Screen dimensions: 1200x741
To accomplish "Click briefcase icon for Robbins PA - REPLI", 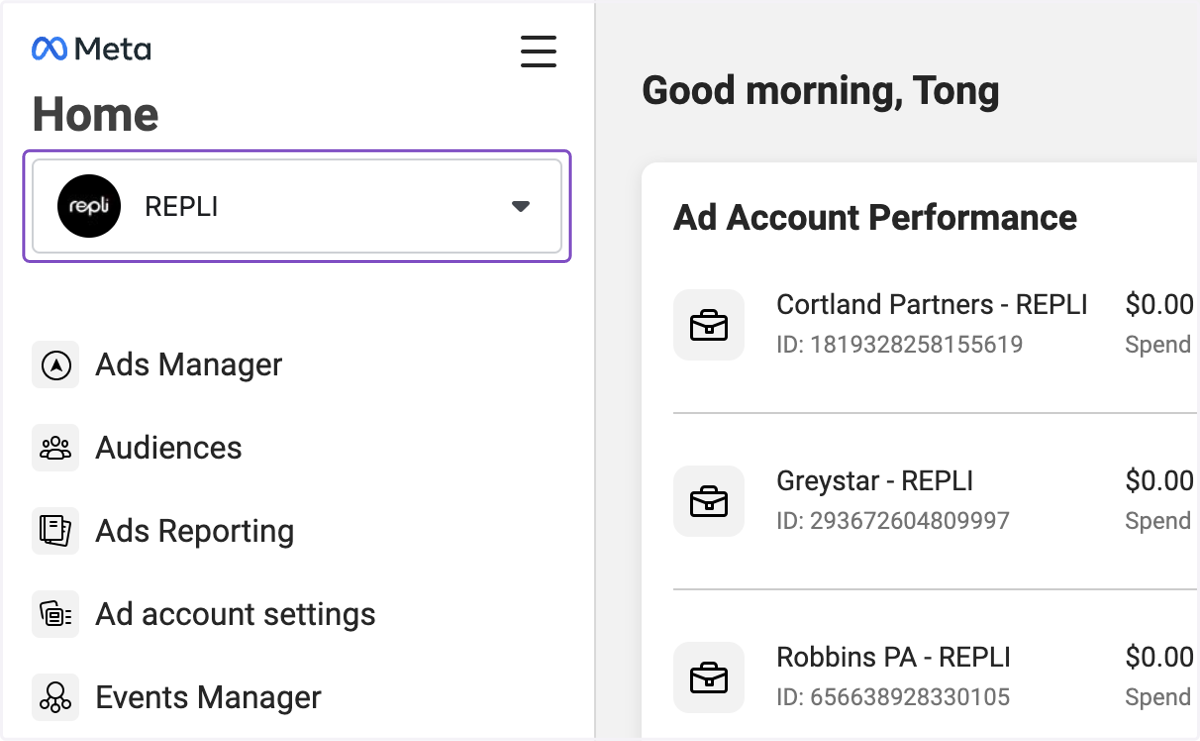I will pyautogui.click(x=709, y=677).
